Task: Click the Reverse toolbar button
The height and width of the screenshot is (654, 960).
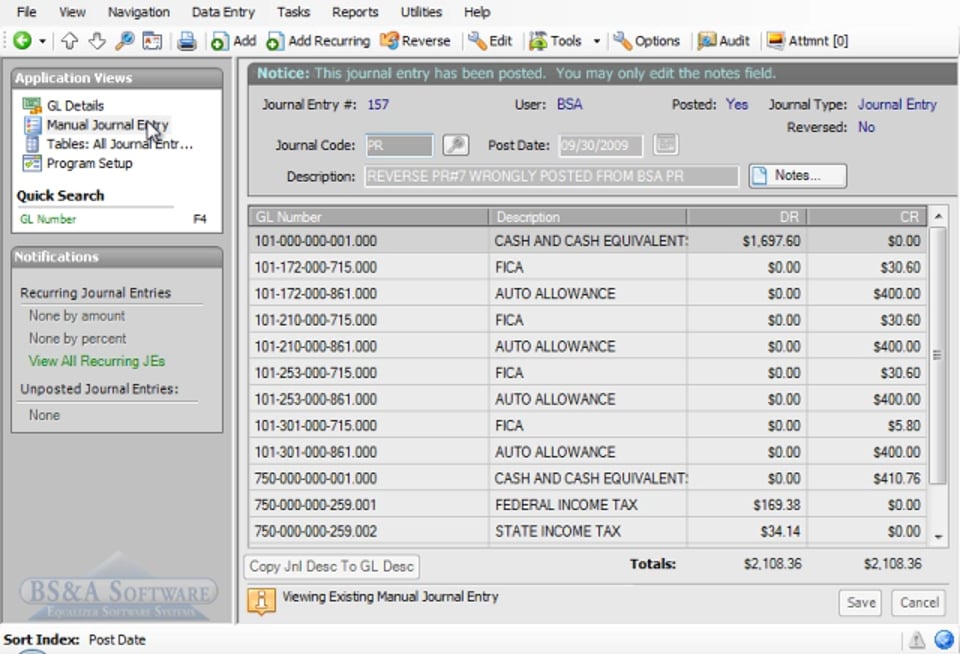Action: 416,41
